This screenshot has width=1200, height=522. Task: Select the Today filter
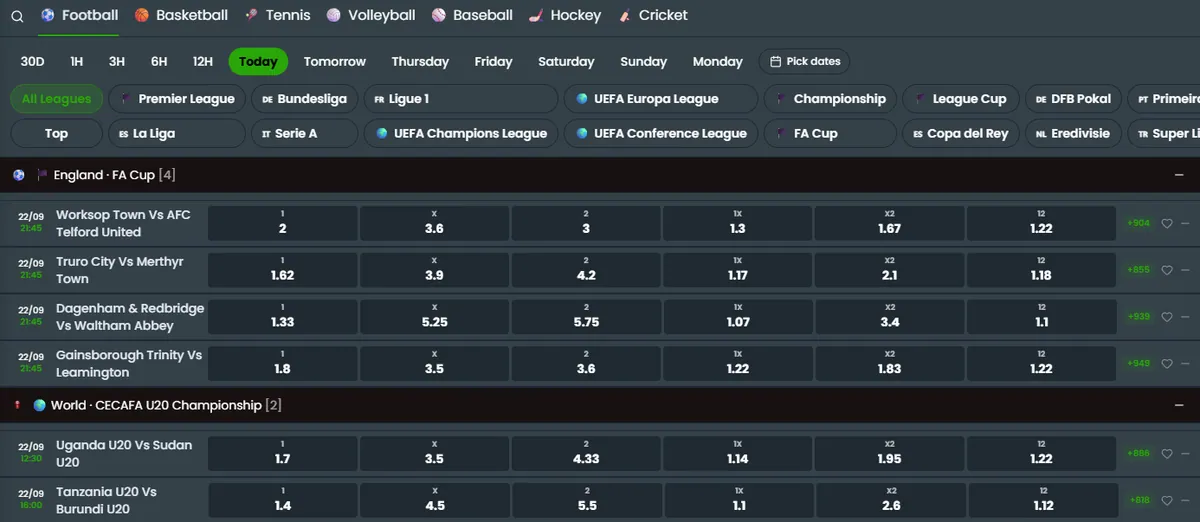pos(258,61)
